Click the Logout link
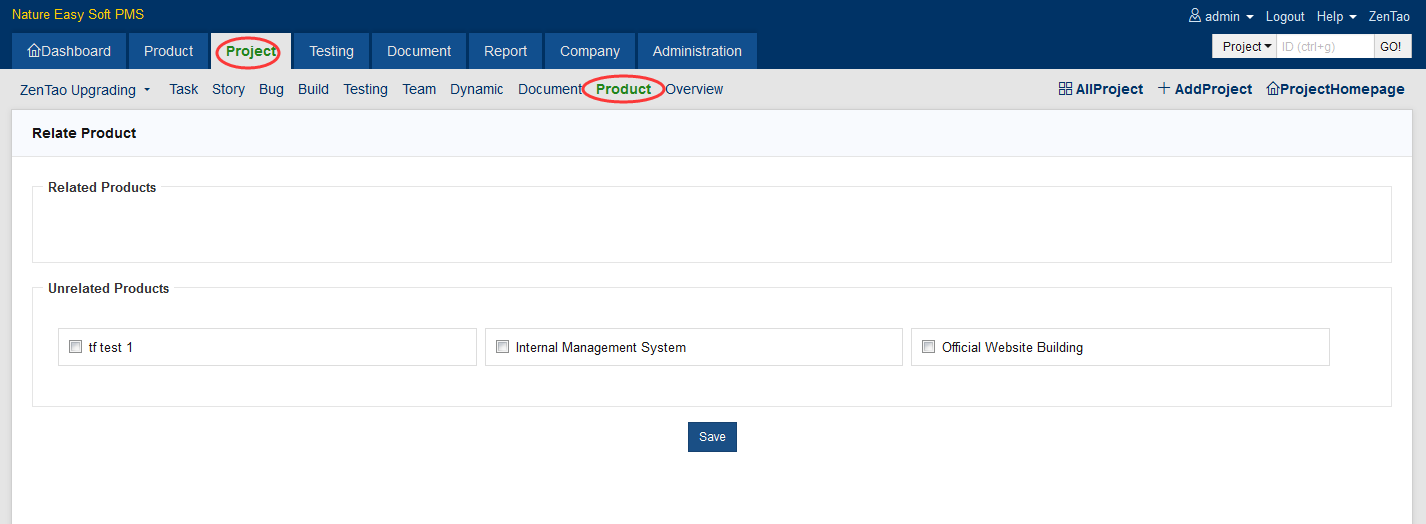Viewport: 1426px width, 524px height. click(x=1285, y=16)
